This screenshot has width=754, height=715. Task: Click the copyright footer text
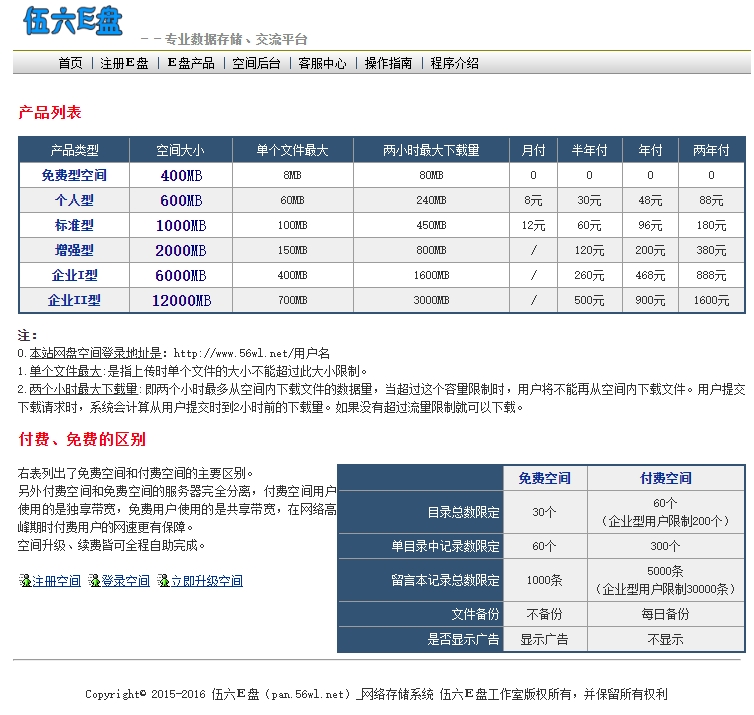(x=377, y=694)
